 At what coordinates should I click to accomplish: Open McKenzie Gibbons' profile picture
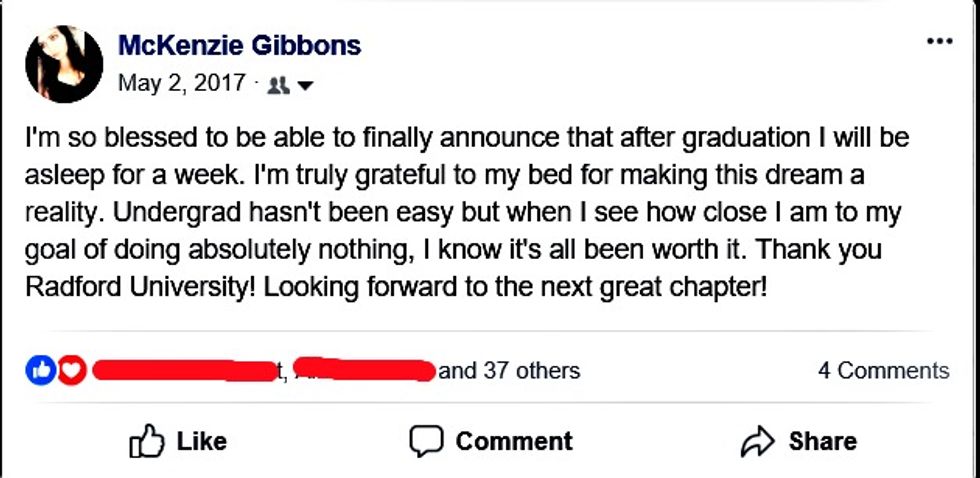[65, 65]
